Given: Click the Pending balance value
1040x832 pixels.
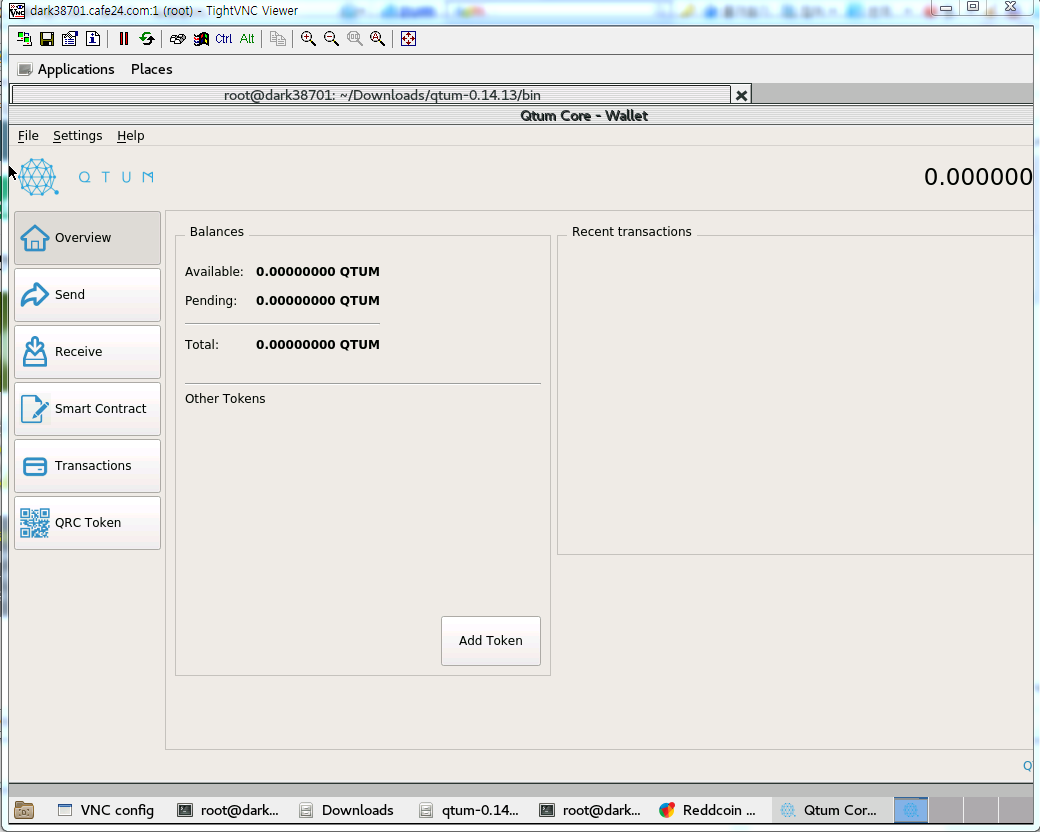Looking at the screenshot, I should coord(318,301).
